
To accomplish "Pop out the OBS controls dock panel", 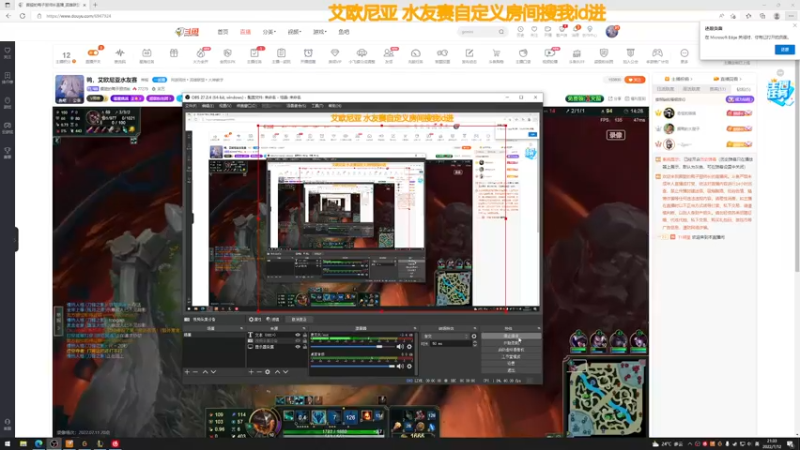I will pyautogui.click(x=538, y=329).
